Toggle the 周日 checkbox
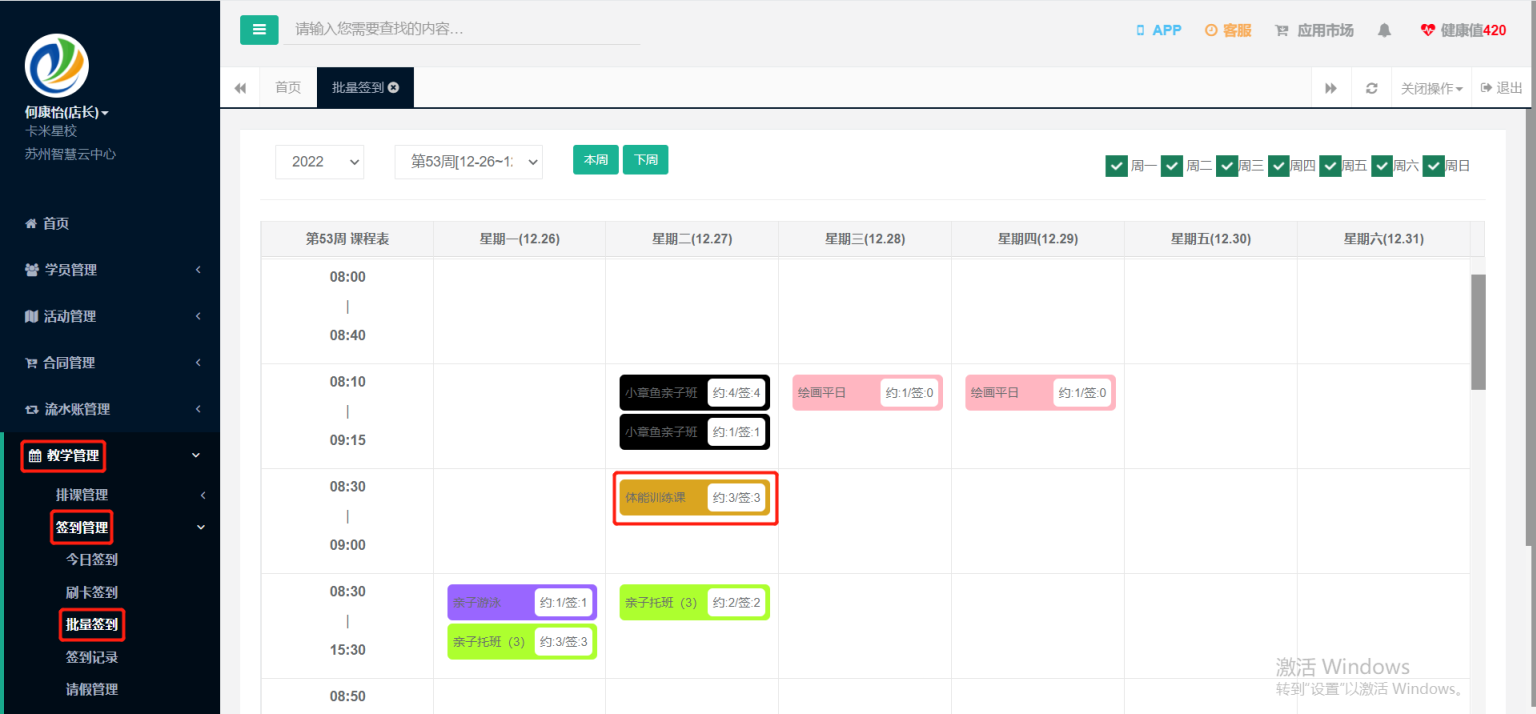1536x714 pixels. tap(1434, 166)
